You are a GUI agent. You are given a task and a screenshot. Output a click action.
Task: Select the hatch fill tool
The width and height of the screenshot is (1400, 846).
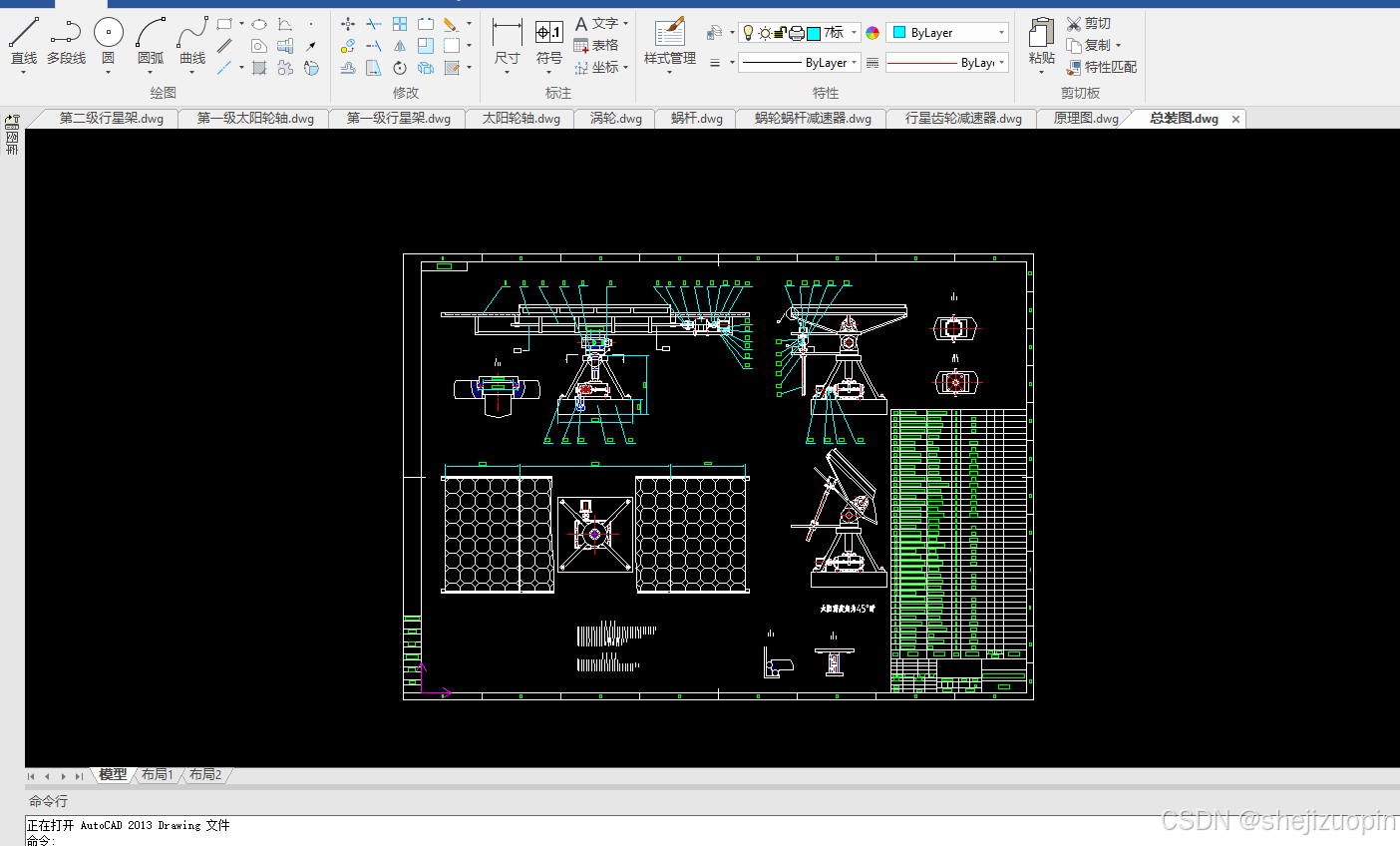coord(259,68)
